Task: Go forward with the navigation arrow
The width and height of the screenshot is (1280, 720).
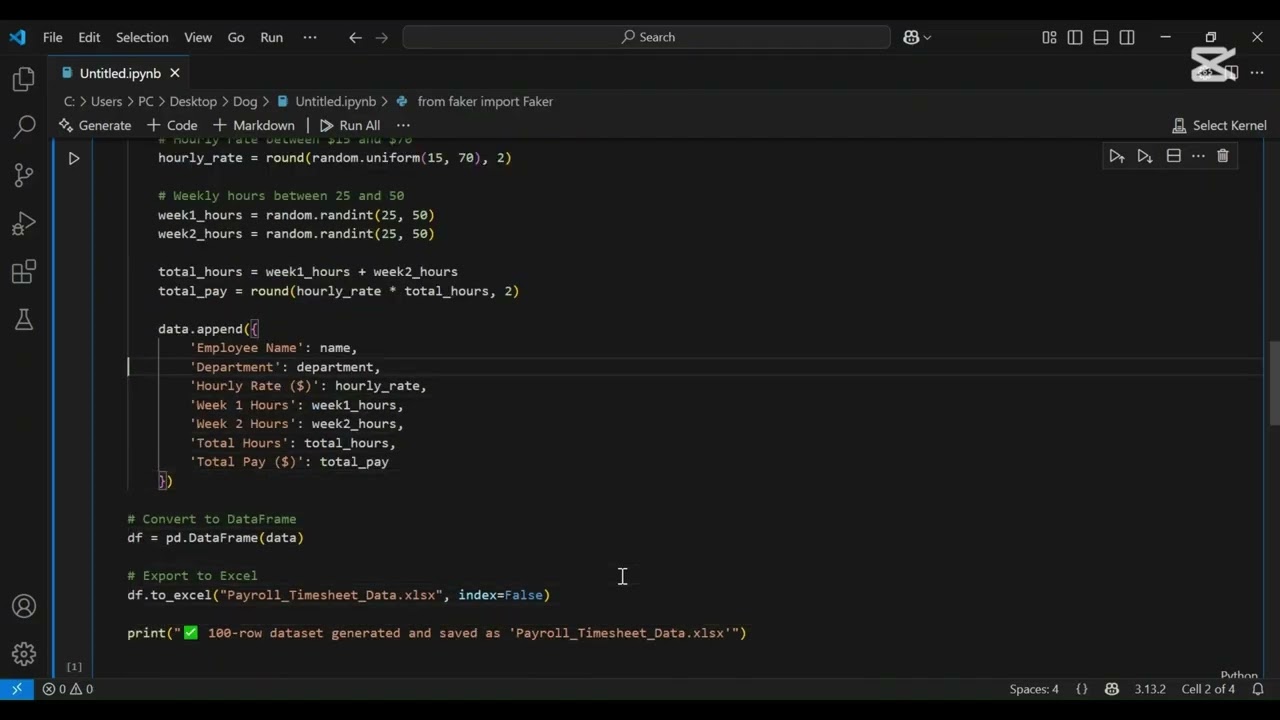Action: 381,37
